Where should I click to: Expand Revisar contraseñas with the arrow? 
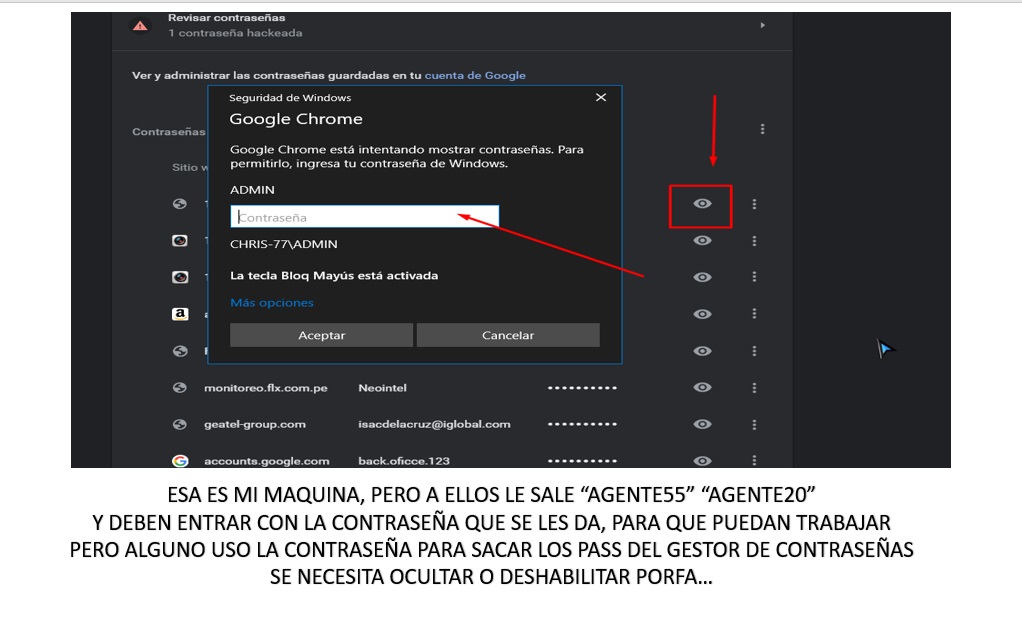(x=762, y=25)
